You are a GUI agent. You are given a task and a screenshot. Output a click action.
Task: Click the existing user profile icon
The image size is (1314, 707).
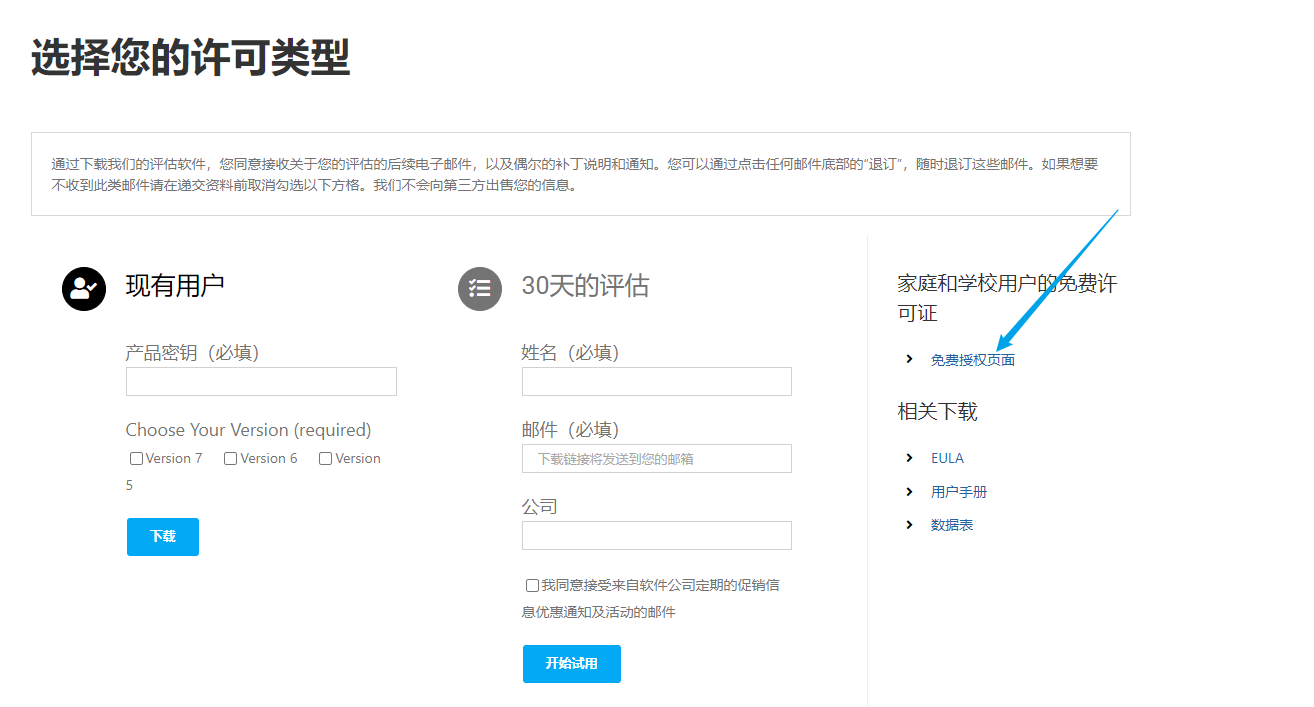(84, 289)
